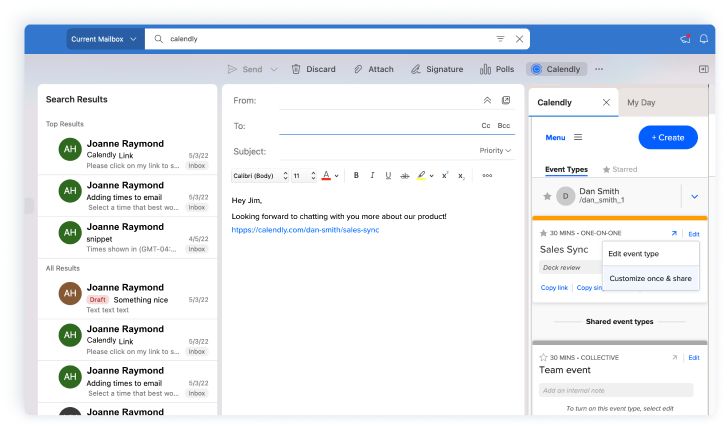Toggle superscript formatting
The image size is (727, 428).
[445, 176]
